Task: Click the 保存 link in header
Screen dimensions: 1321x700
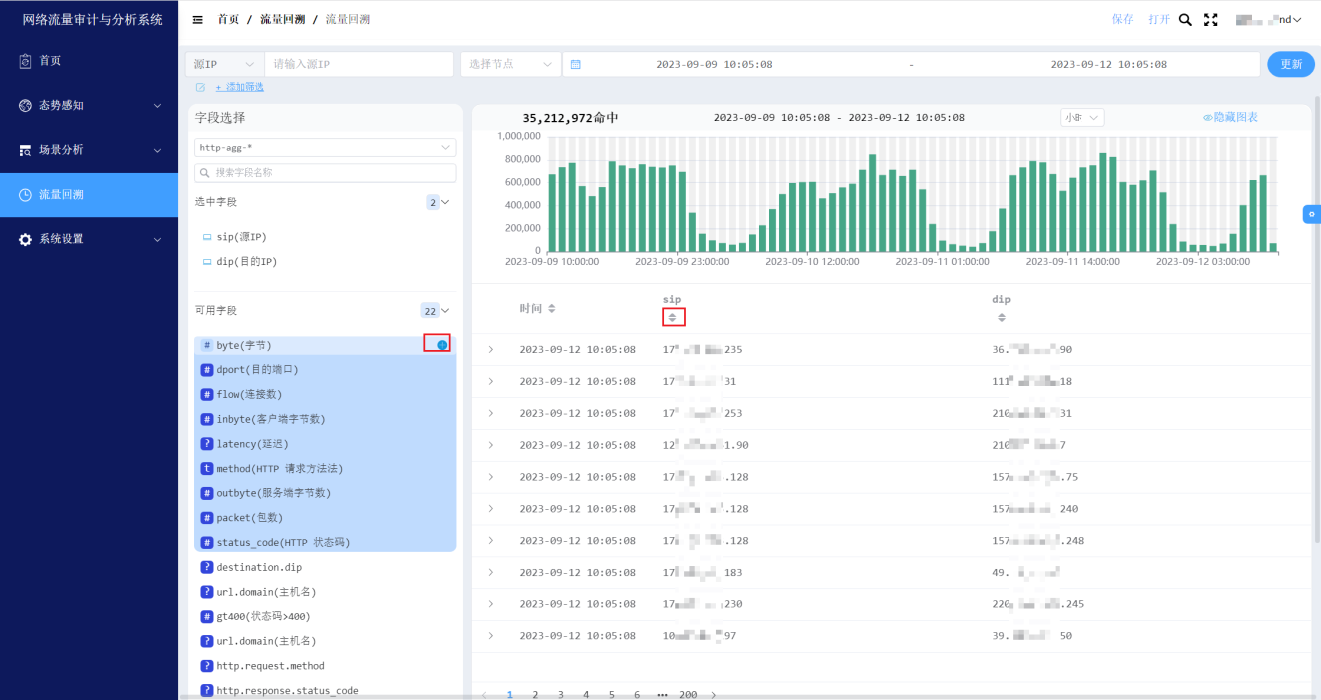Action: tap(1122, 19)
